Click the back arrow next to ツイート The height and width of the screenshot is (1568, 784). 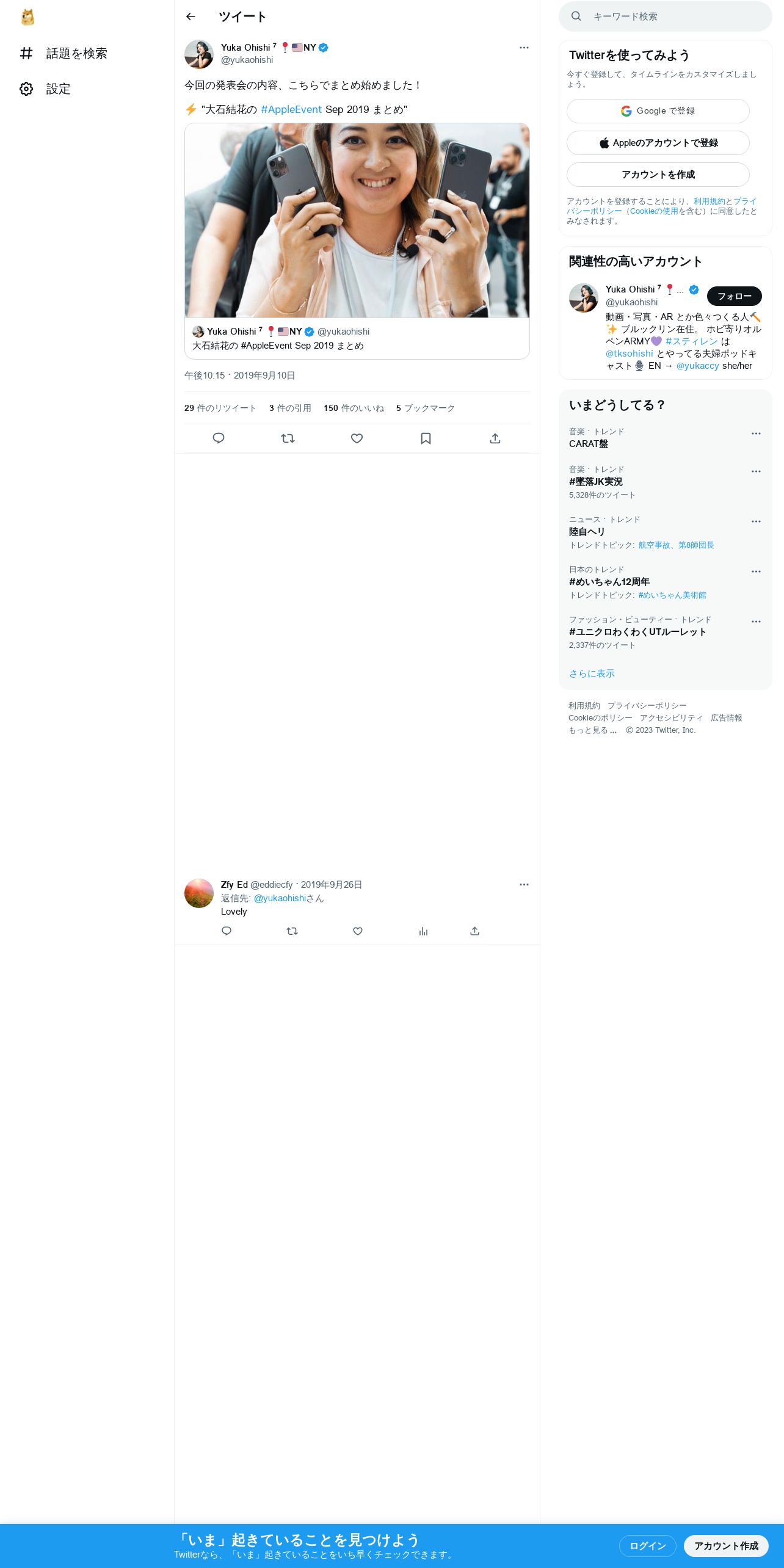click(x=191, y=16)
